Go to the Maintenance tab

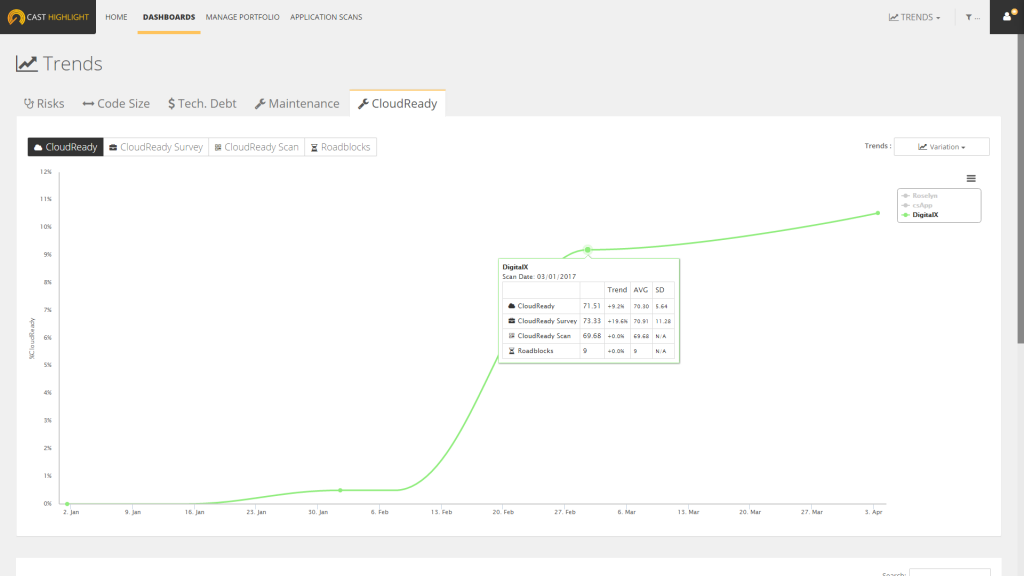297,103
